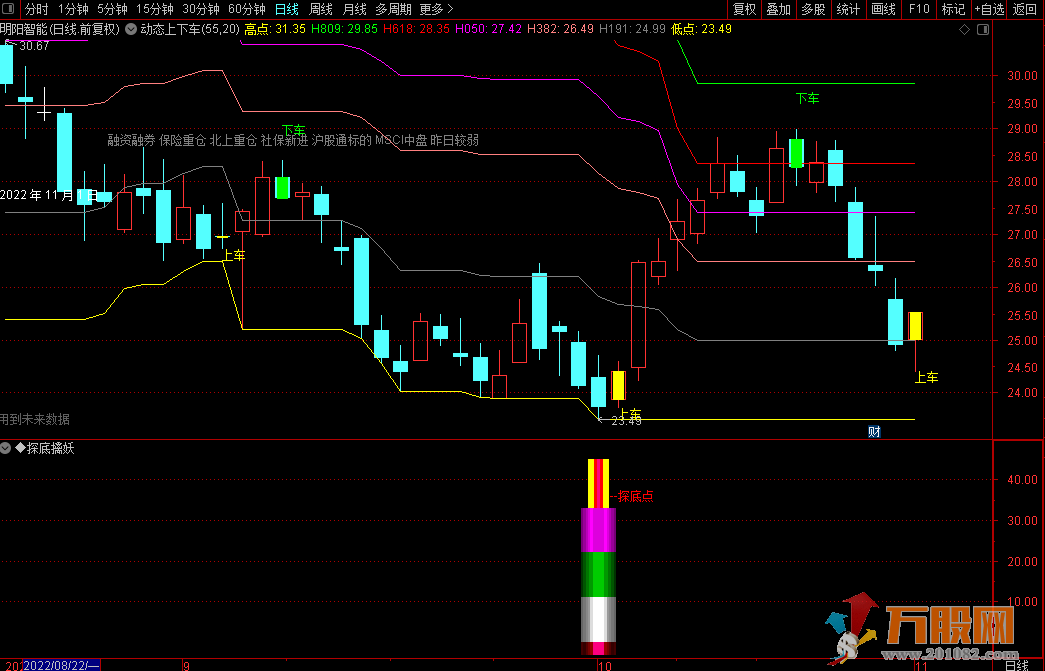Click the 复权 adjustment button
The height and width of the screenshot is (671, 1045).
[x=744, y=9]
